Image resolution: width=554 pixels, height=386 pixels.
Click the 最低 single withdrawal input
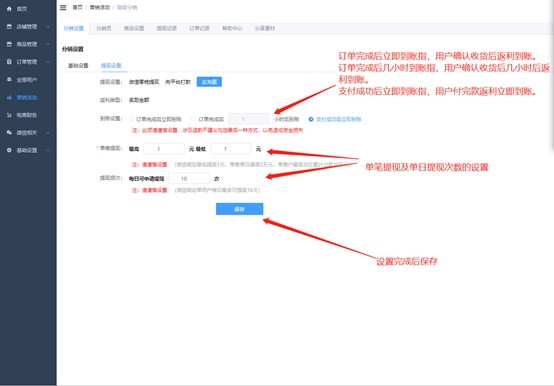click(x=231, y=149)
